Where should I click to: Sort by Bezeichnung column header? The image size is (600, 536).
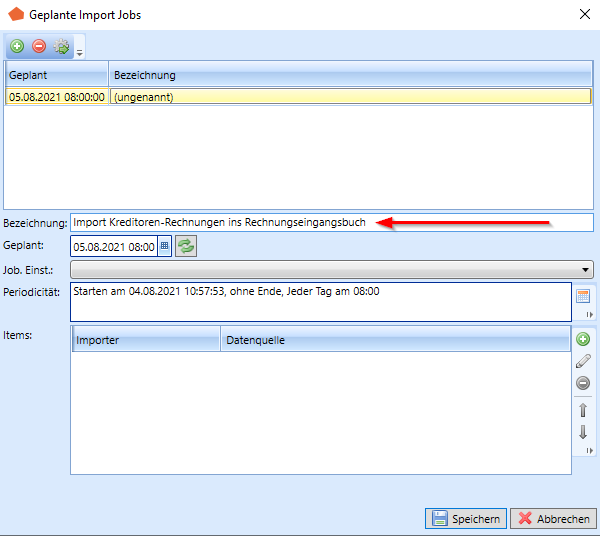coord(350,75)
